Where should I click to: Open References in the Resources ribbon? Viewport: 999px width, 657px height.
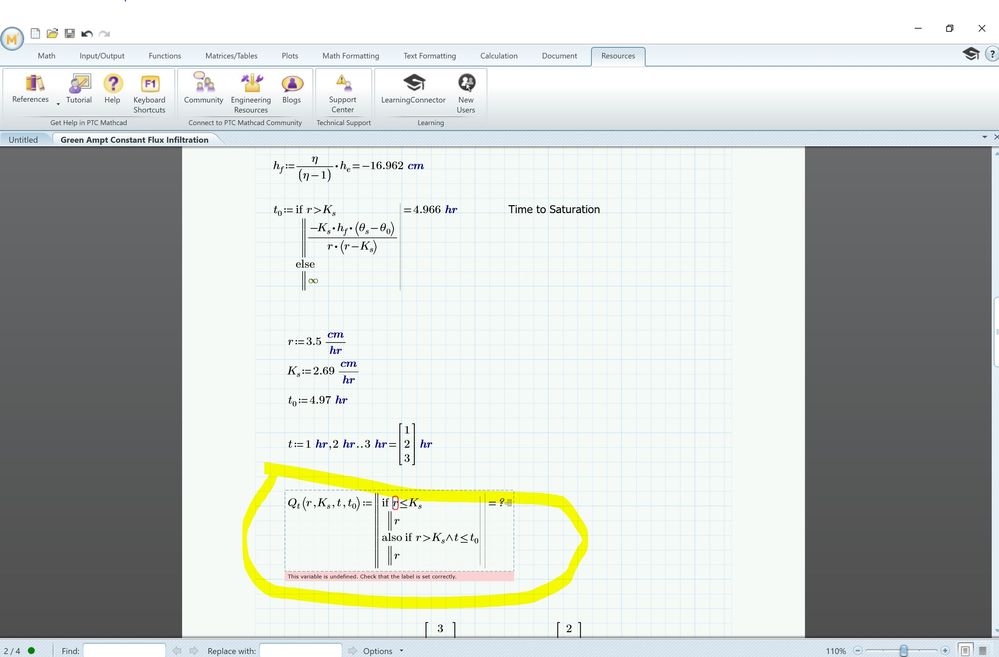[x=30, y=89]
